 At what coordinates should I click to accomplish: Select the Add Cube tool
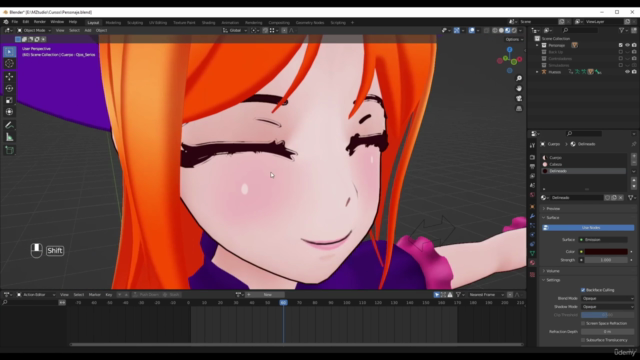9,151
